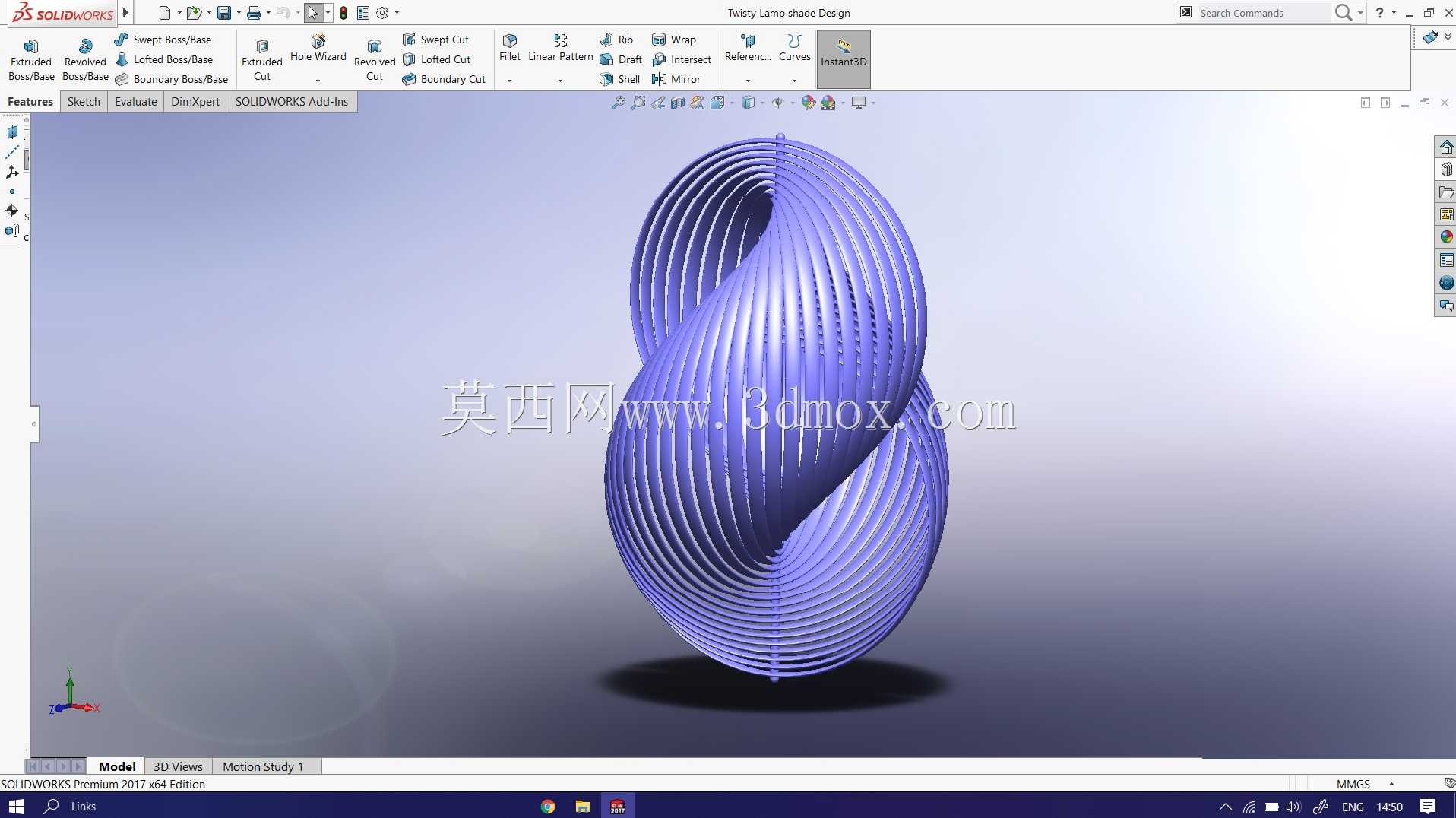
Task: Open Reference Geometry tools
Action: 748,48
